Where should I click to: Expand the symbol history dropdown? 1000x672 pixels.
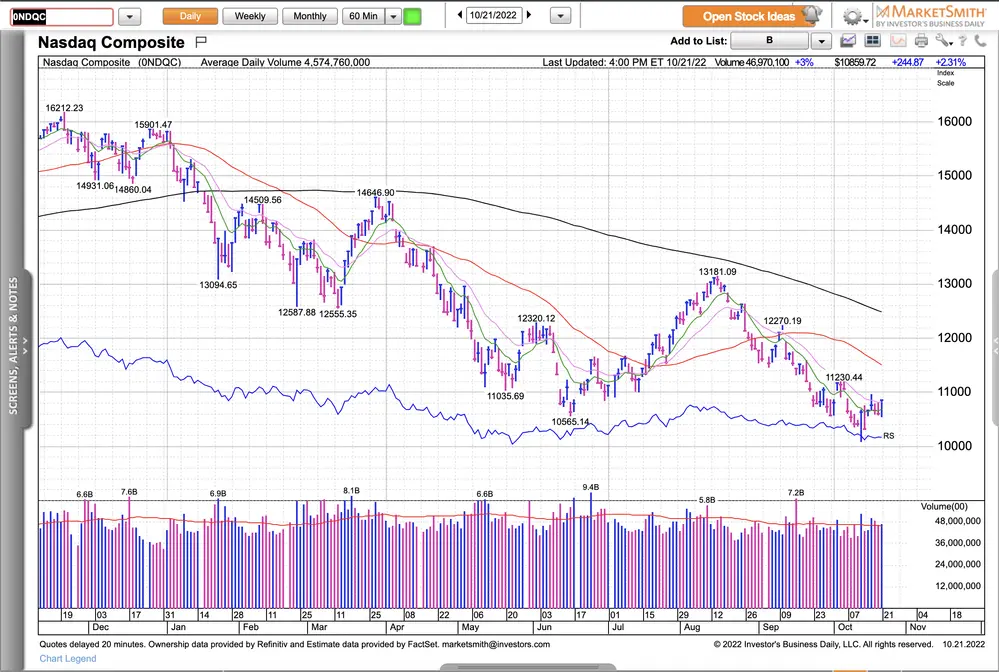coord(130,17)
